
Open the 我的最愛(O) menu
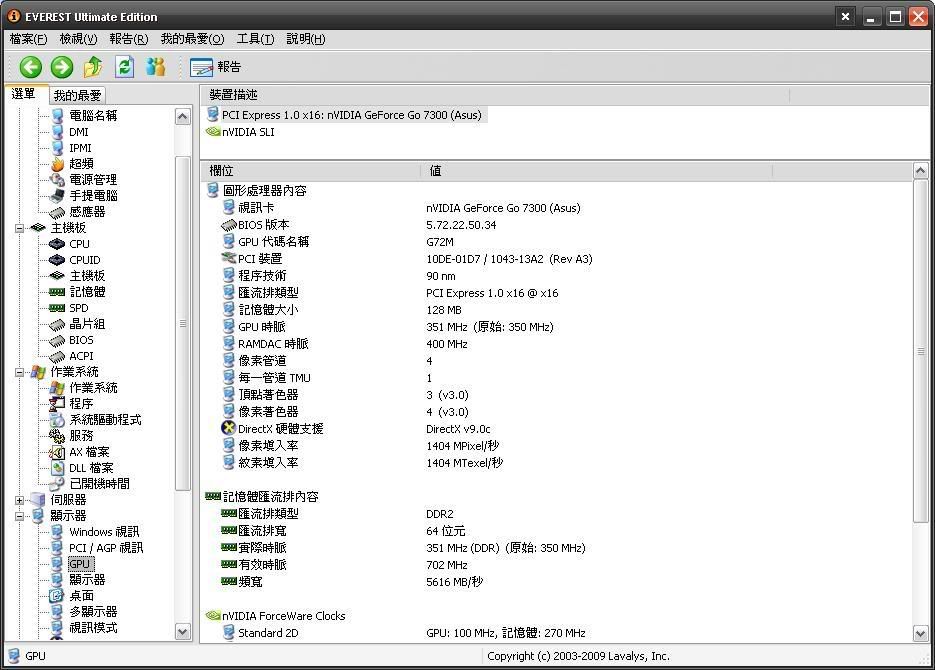click(192, 39)
